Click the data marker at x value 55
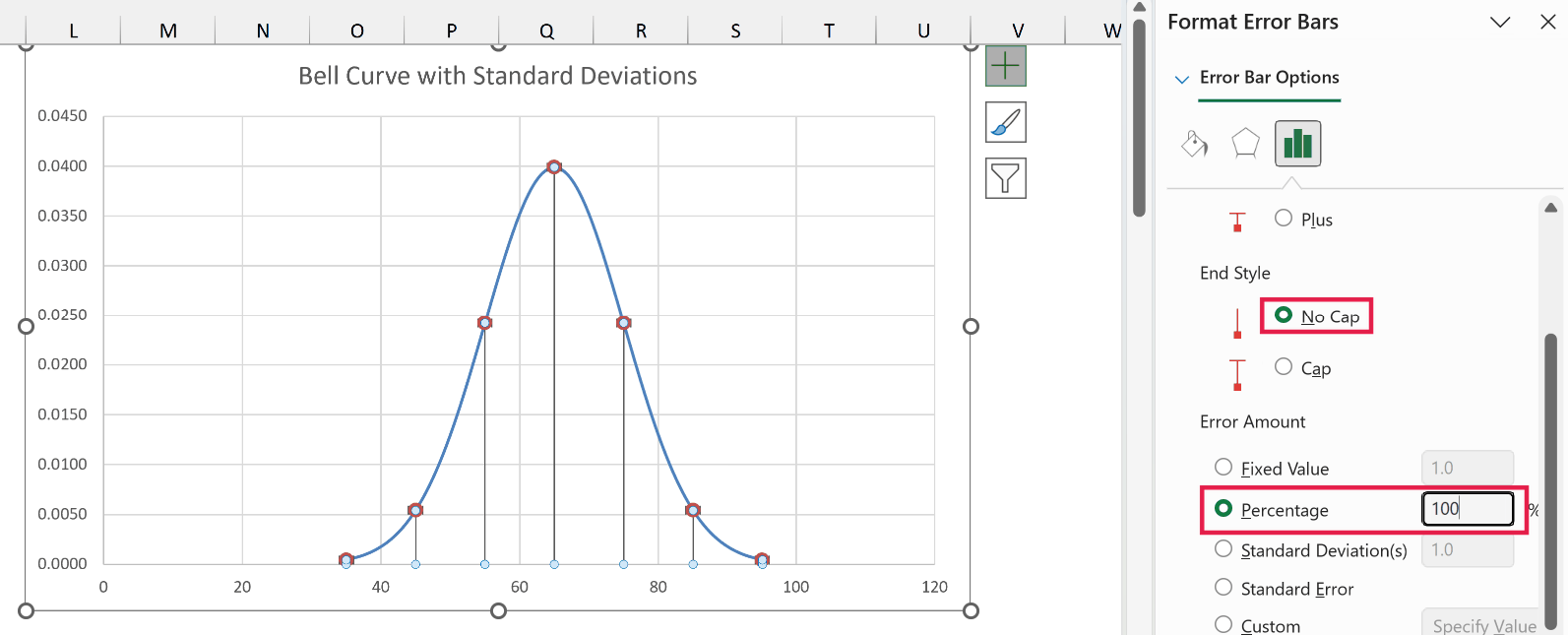This screenshot has width=1568, height=635. [484, 323]
